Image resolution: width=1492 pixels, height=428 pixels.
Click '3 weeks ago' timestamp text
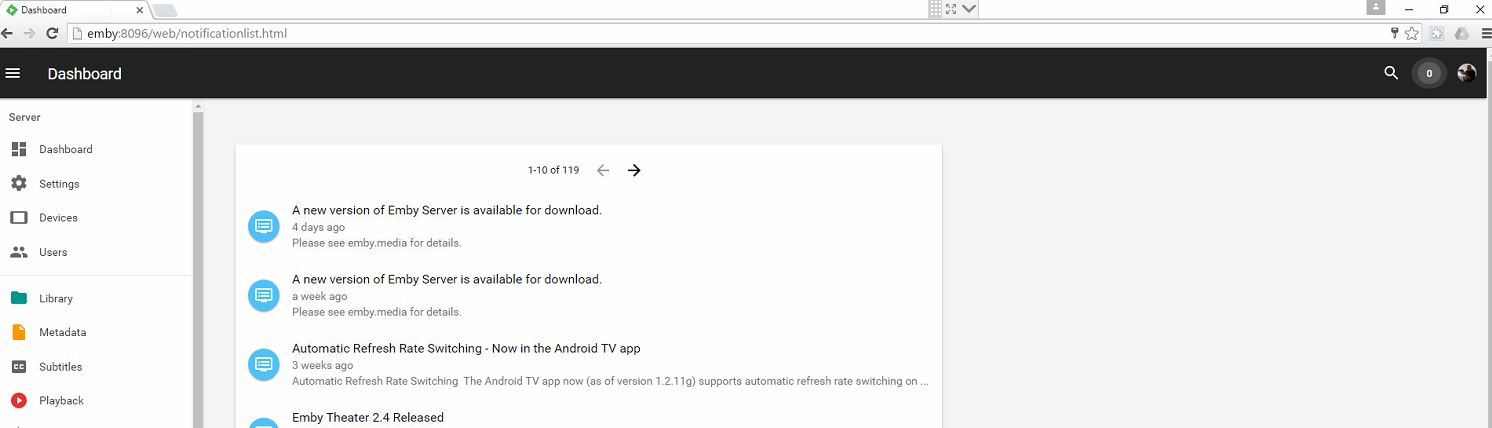coord(322,365)
